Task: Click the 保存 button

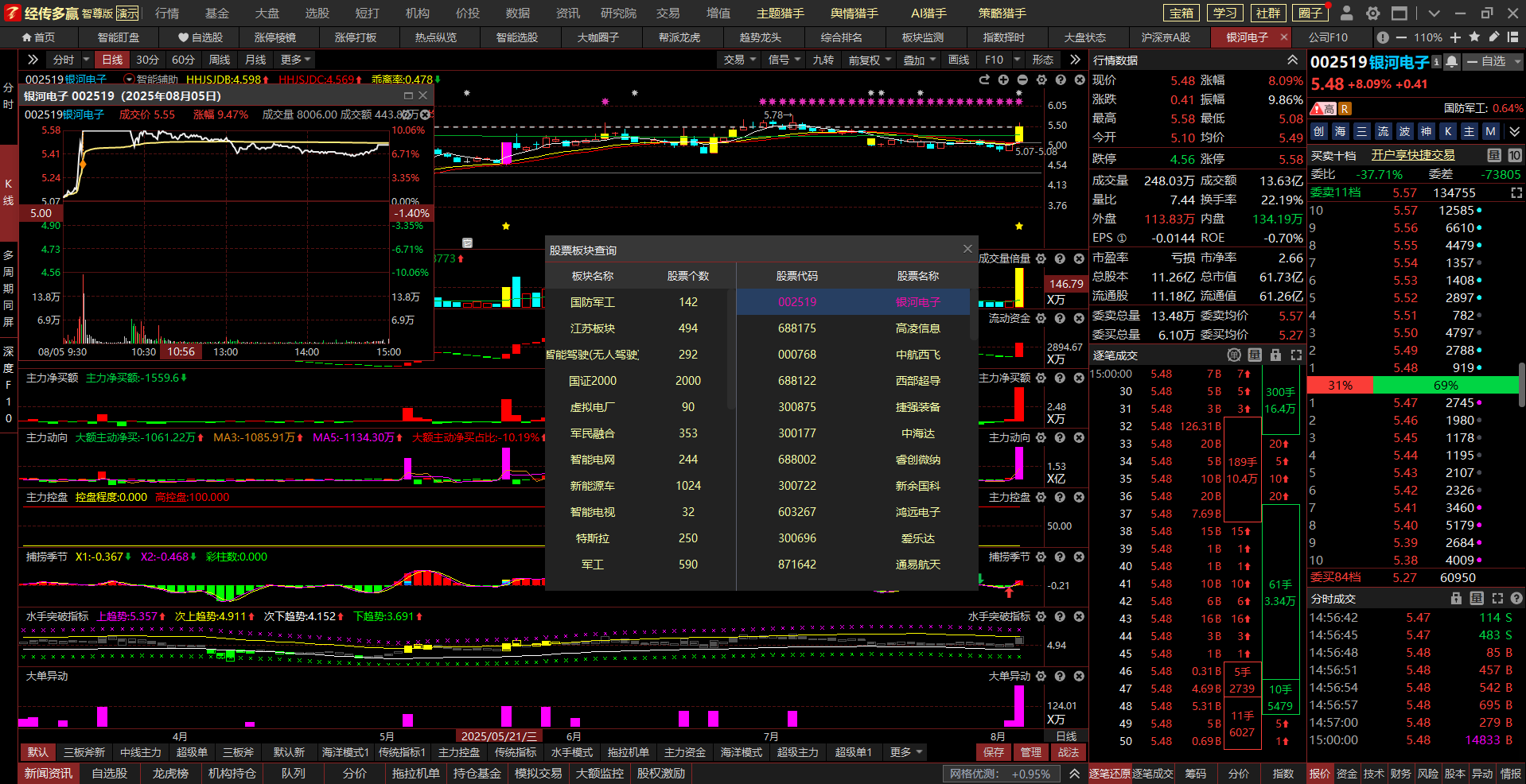Action: click(994, 752)
